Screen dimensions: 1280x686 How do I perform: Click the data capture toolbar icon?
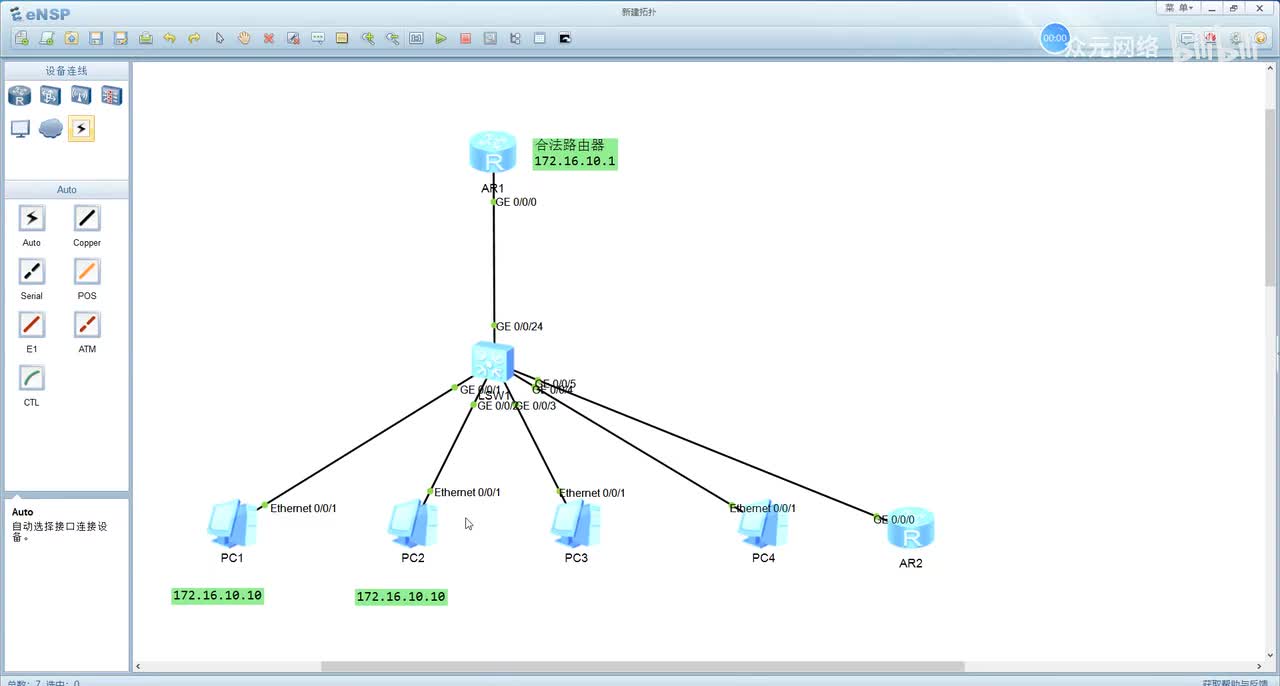pos(490,38)
